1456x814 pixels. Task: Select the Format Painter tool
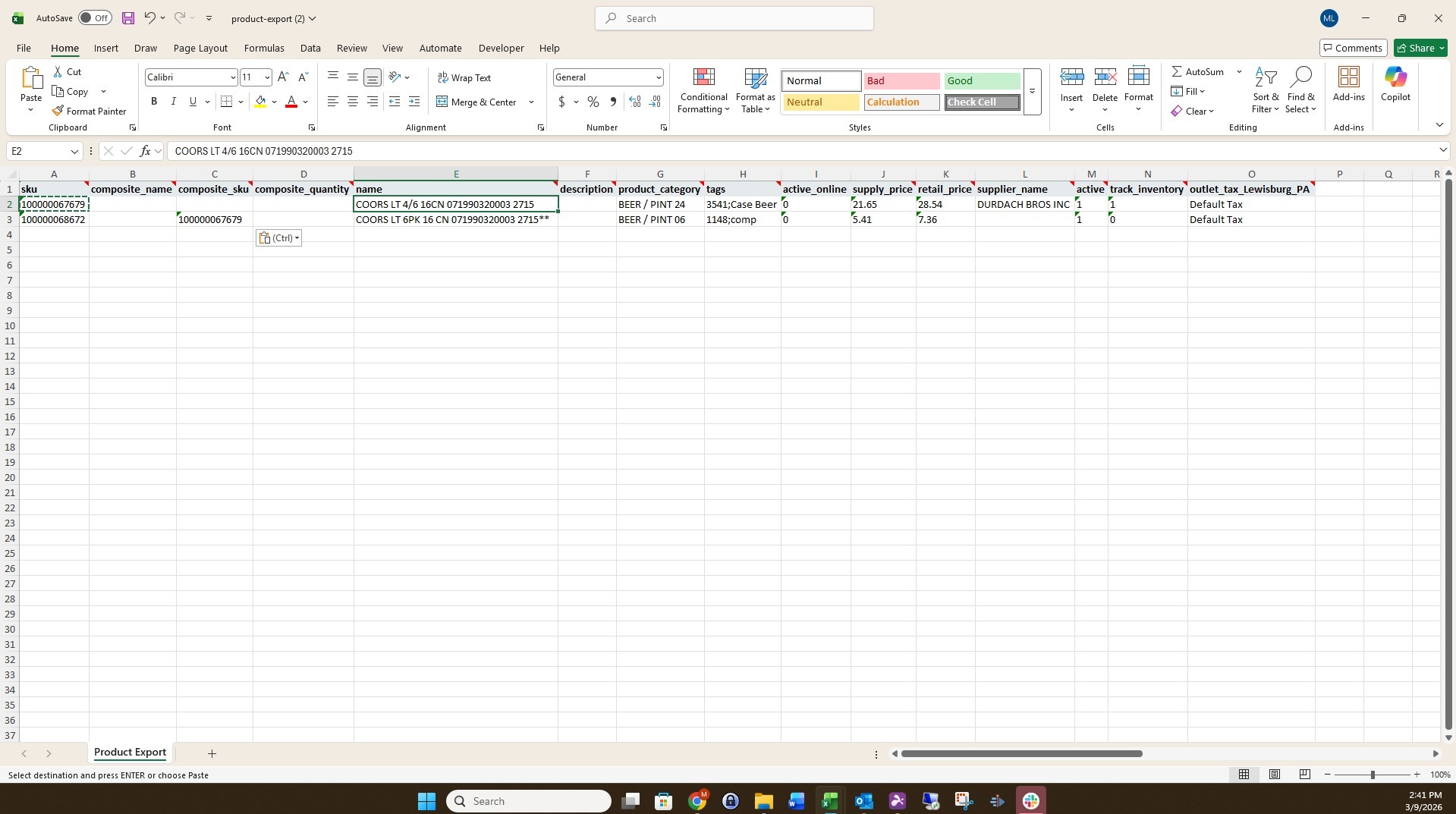89,111
